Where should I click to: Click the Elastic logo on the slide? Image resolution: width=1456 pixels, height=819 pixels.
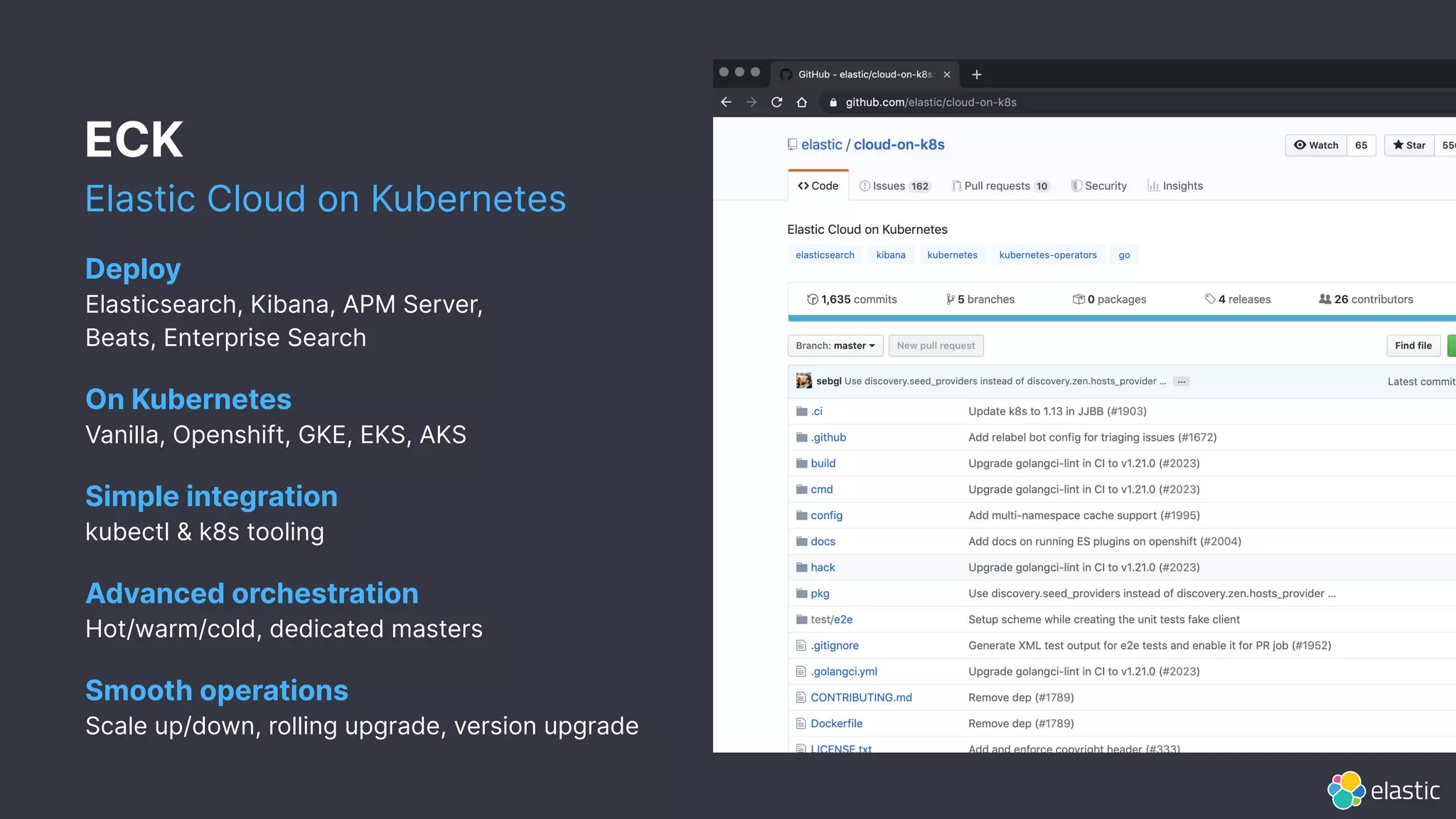tap(1383, 790)
